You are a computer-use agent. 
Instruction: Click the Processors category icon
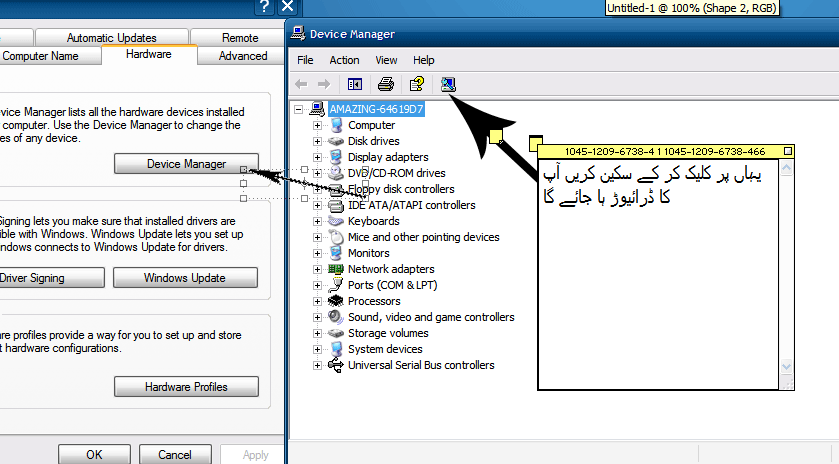(x=336, y=301)
